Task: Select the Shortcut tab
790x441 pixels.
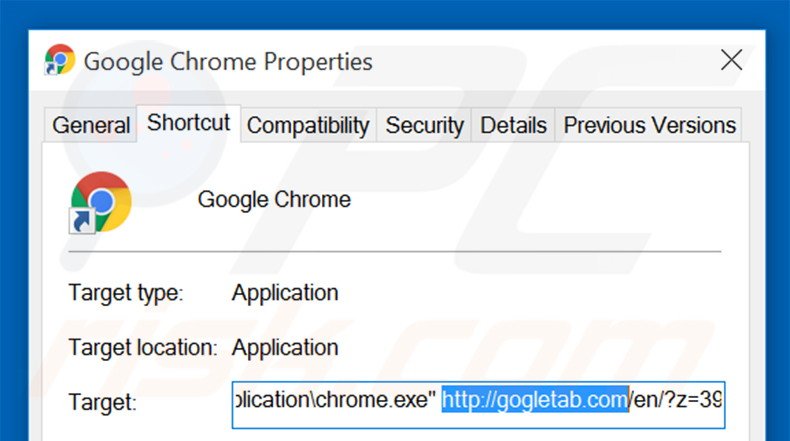Action: [188, 123]
